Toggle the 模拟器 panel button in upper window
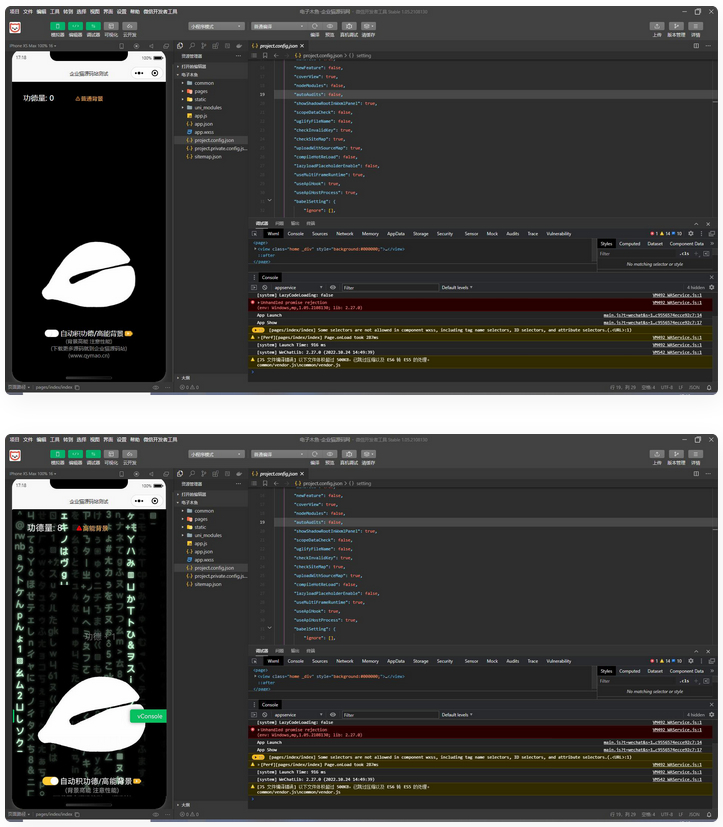This screenshot has width=723, height=827. coord(57,26)
